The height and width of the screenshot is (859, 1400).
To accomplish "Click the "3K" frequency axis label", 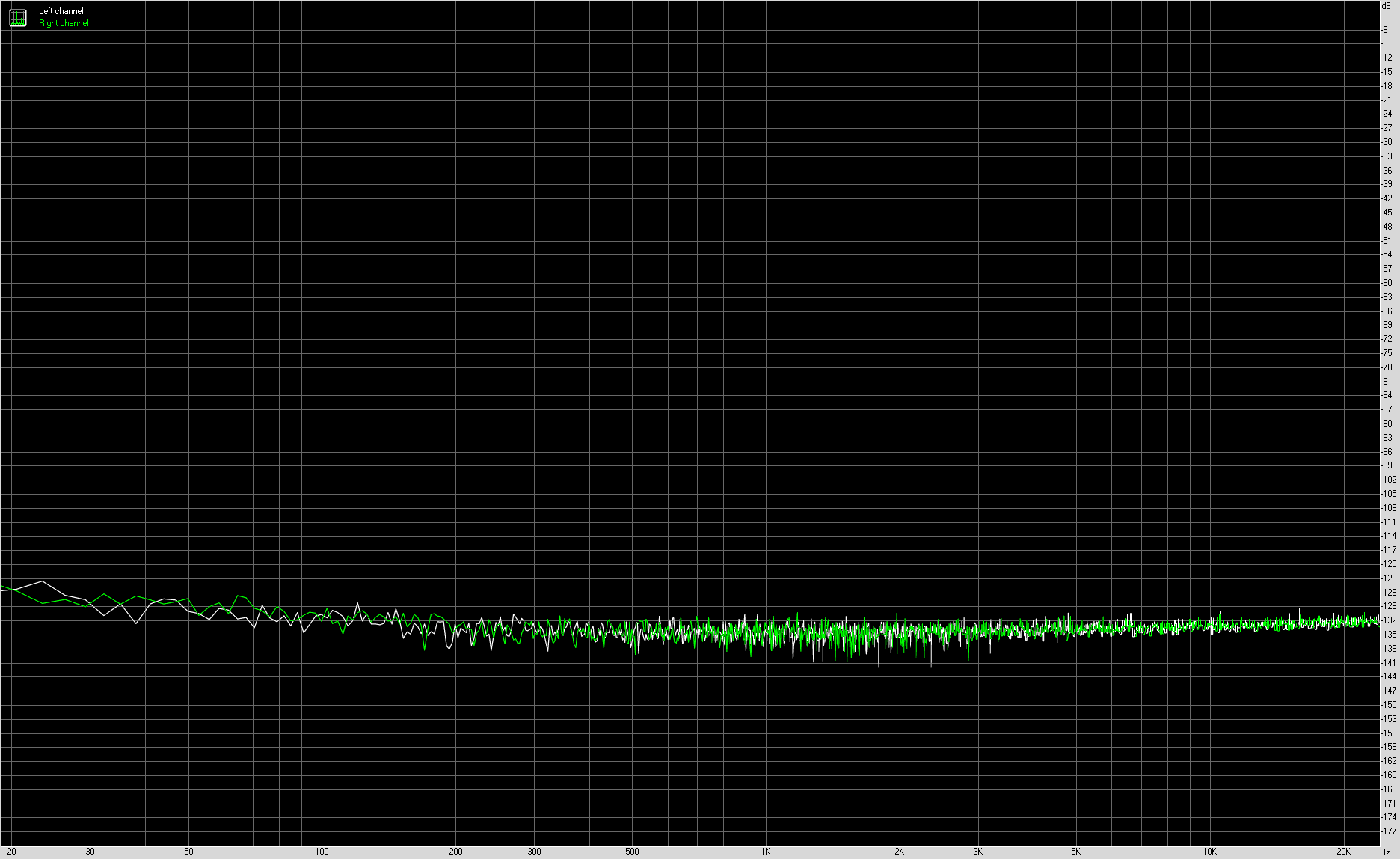I will [x=977, y=852].
